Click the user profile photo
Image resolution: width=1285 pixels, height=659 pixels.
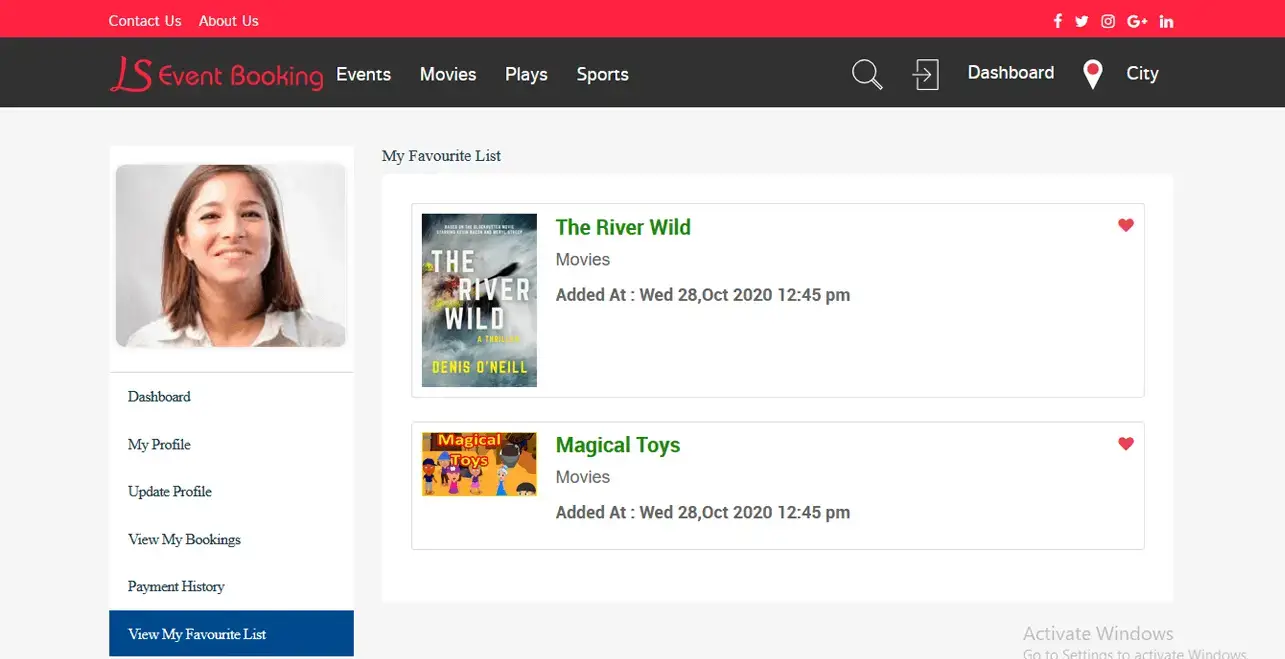point(231,256)
